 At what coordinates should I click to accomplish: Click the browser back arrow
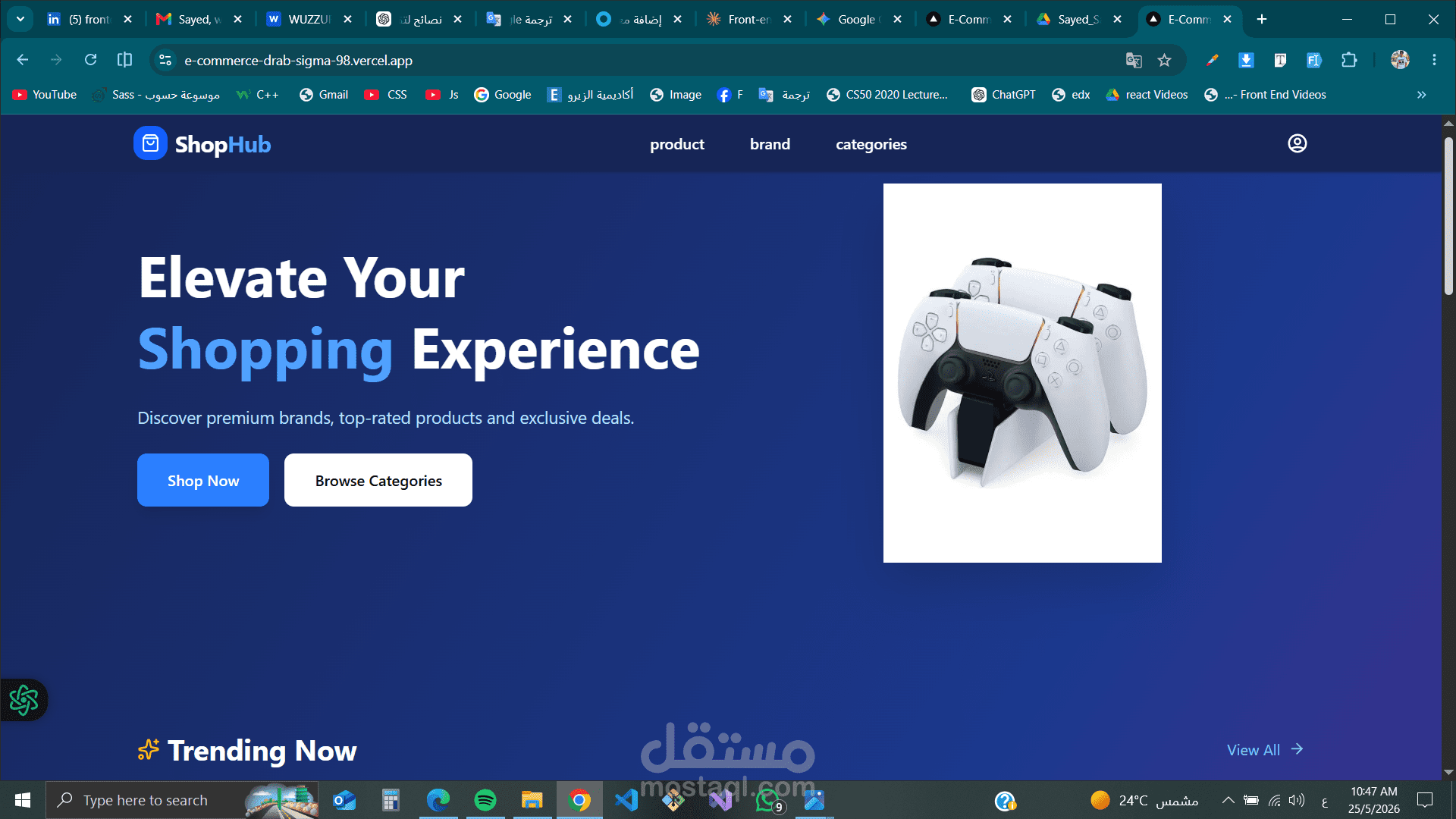click(x=23, y=60)
